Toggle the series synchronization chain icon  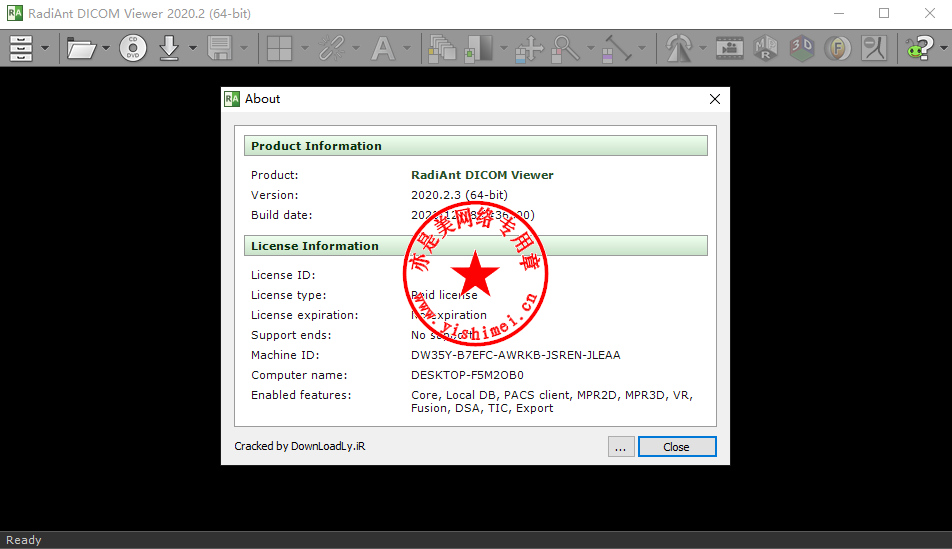click(x=332, y=48)
